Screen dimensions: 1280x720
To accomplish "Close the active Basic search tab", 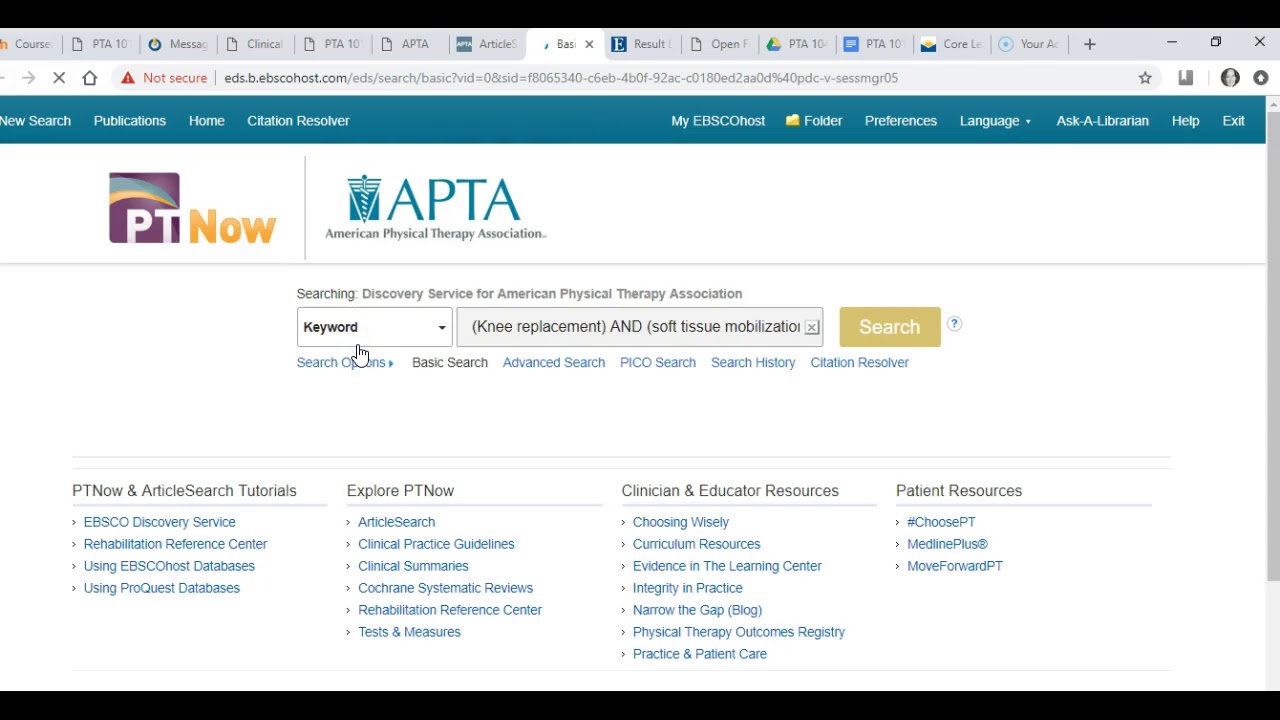I will pos(589,44).
